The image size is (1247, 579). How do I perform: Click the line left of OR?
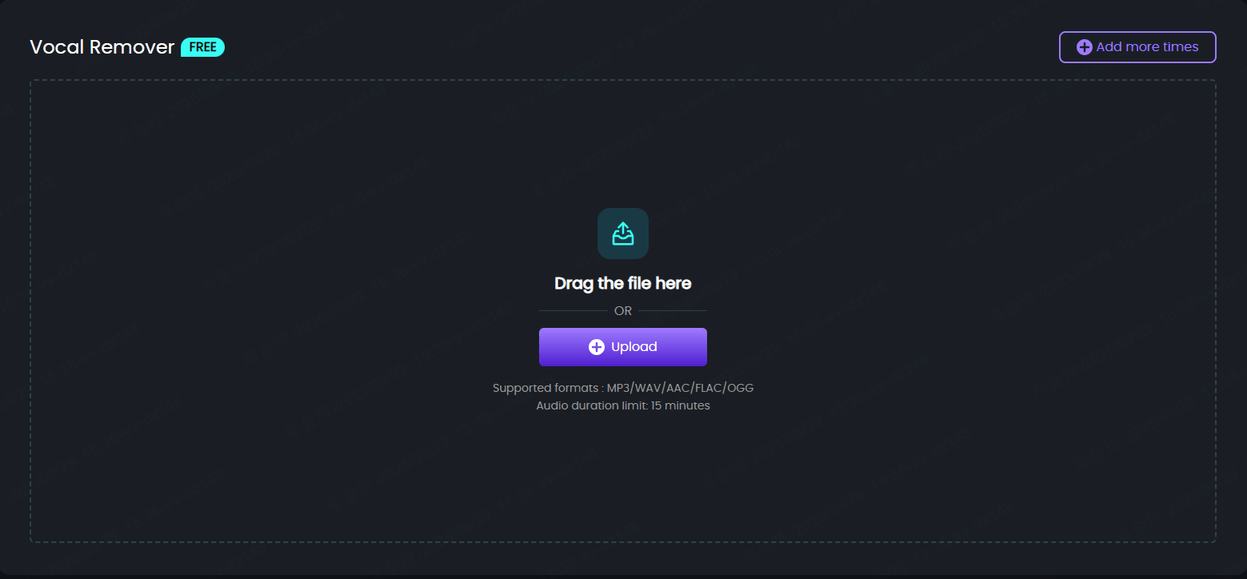tap(573, 311)
